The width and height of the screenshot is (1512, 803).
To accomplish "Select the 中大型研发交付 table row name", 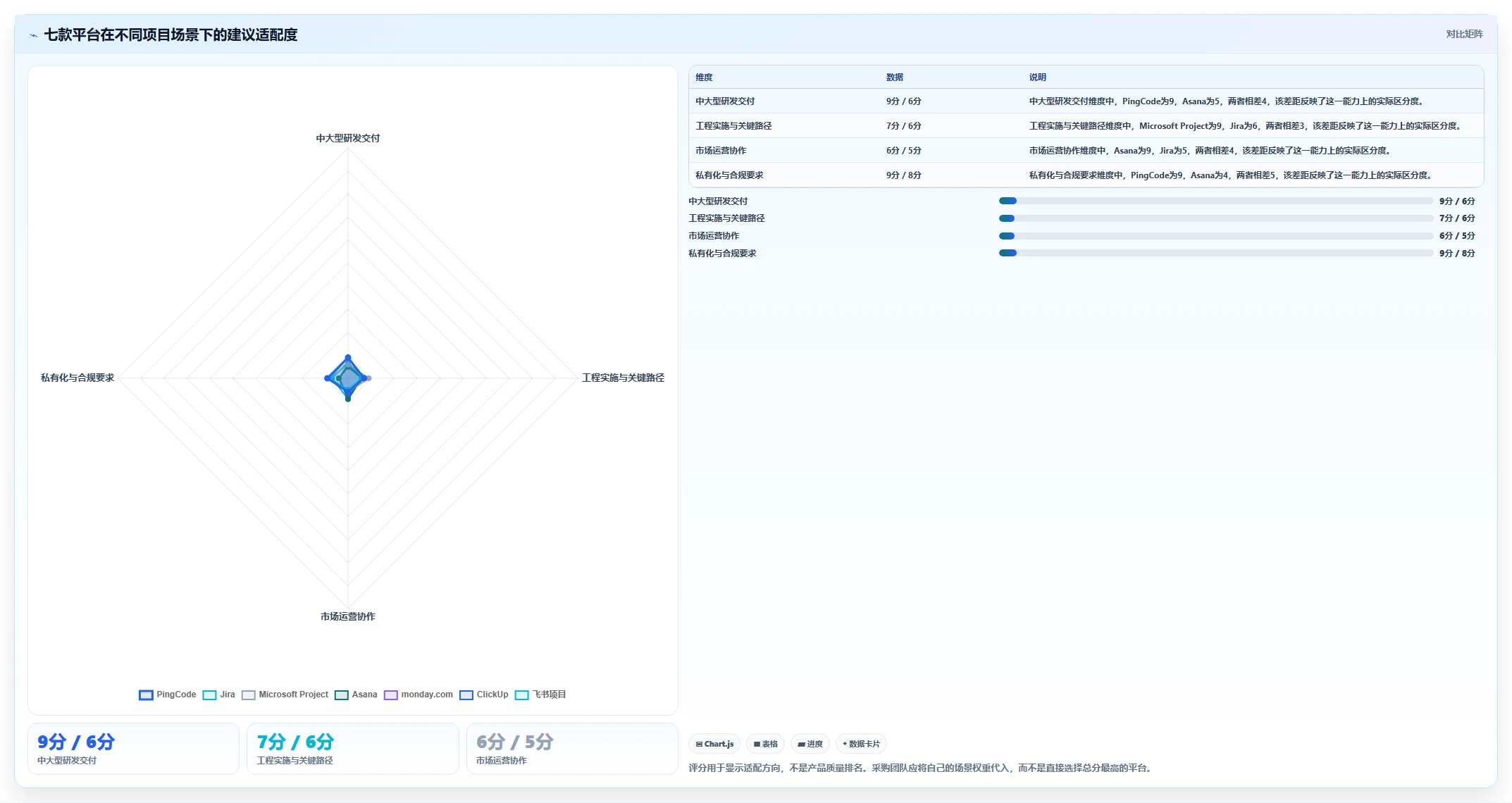I will (x=725, y=101).
